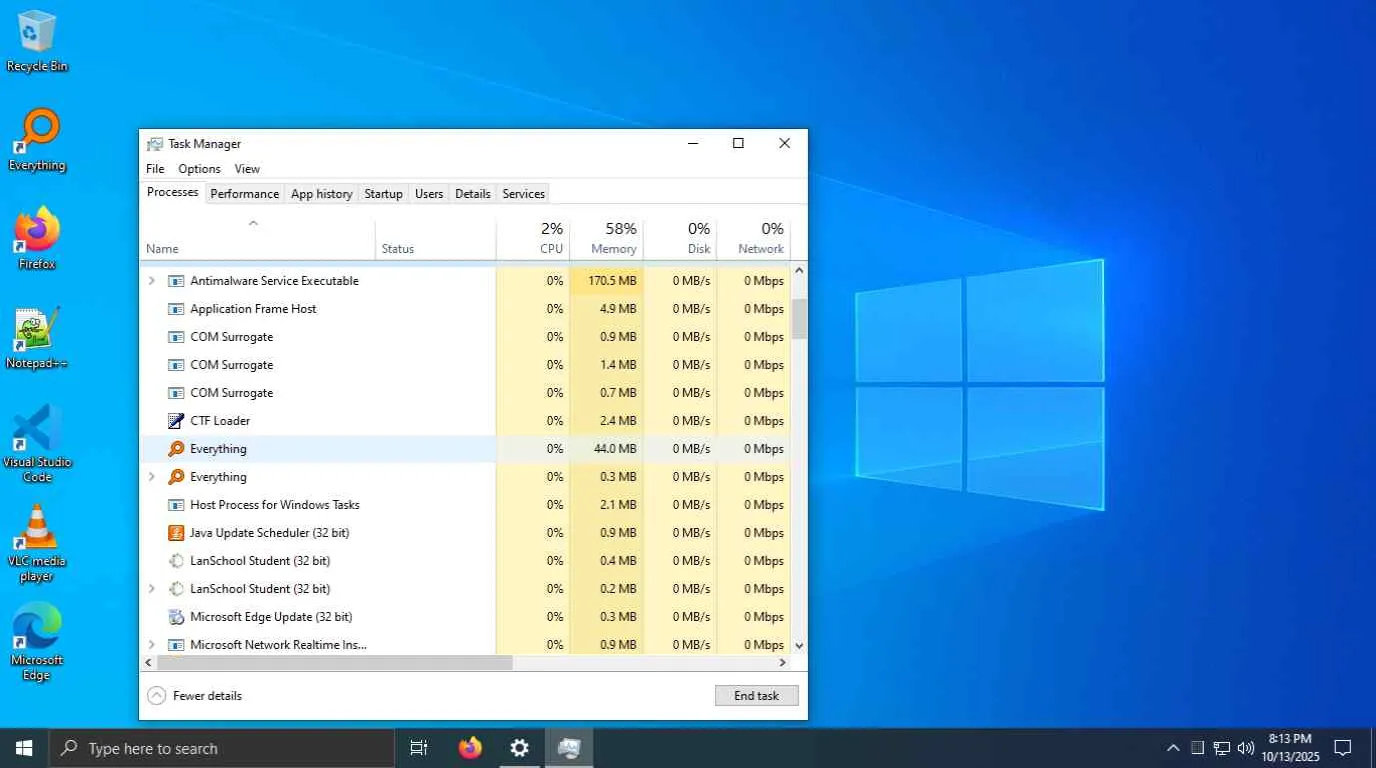The height and width of the screenshot is (768, 1376).
Task: Go to the Users tab
Action: pos(429,194)
